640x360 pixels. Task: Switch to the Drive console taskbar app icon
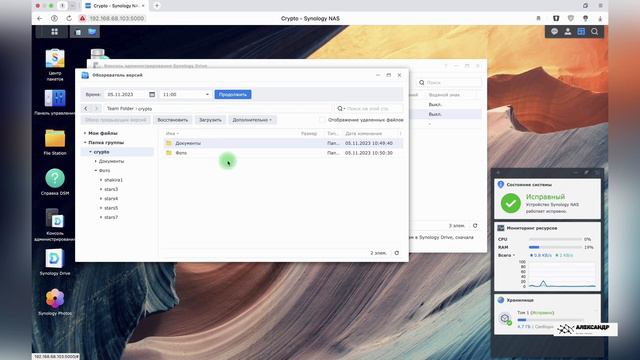tap(78, 31)
